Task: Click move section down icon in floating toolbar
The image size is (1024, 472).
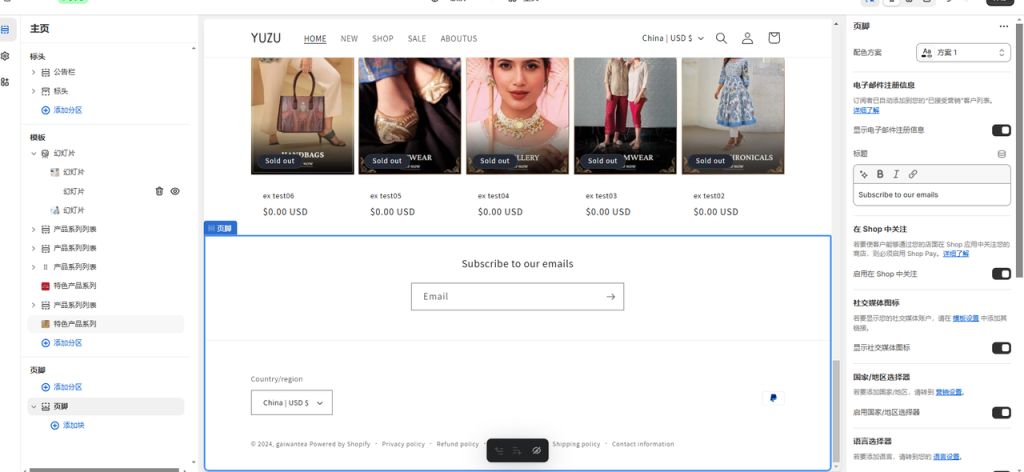Action: [x=517, y=450]
